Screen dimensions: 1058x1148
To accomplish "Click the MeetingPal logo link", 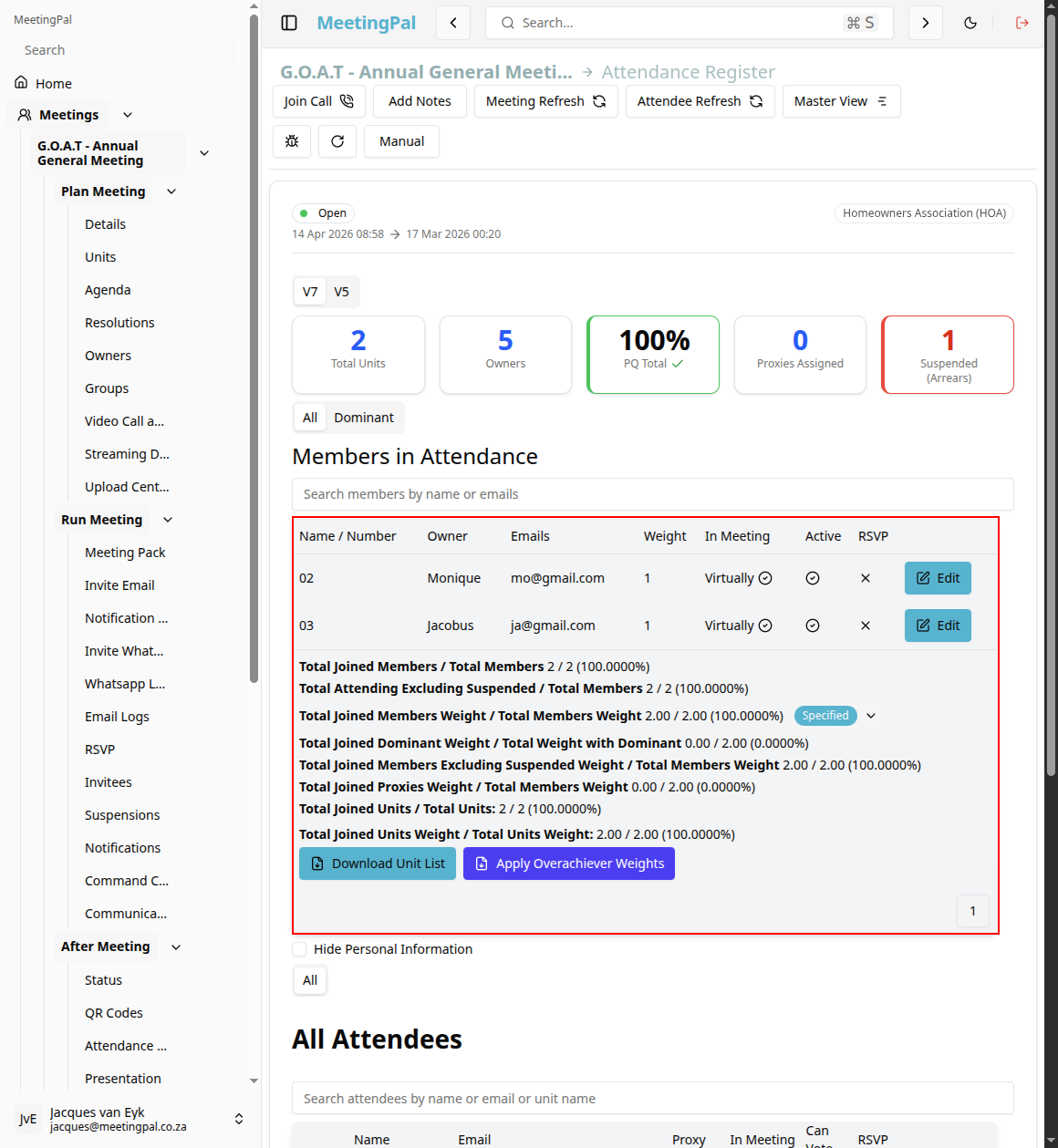I will coord(367,23).
